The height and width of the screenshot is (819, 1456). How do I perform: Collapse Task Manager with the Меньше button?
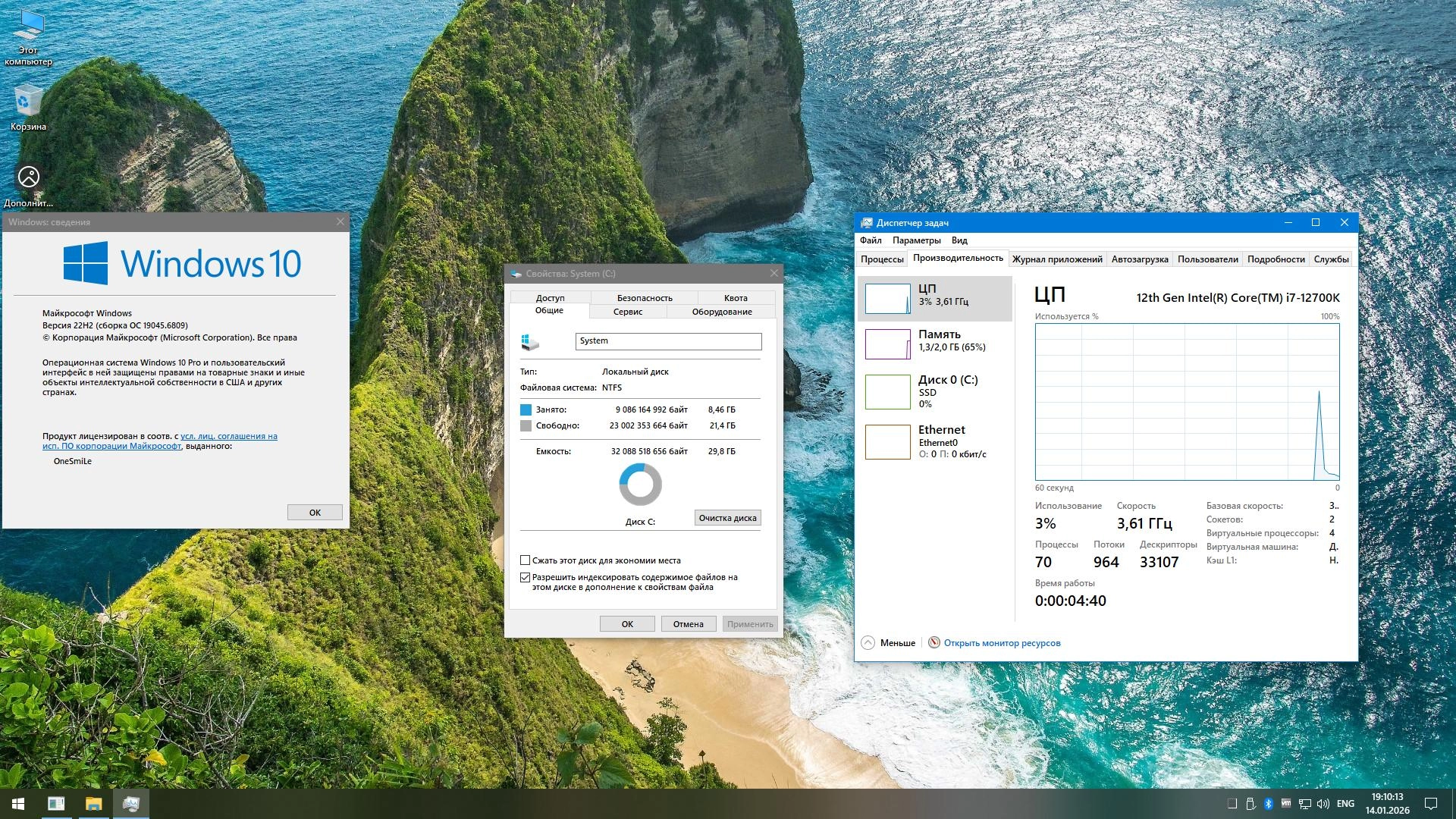tap(889, 643)
